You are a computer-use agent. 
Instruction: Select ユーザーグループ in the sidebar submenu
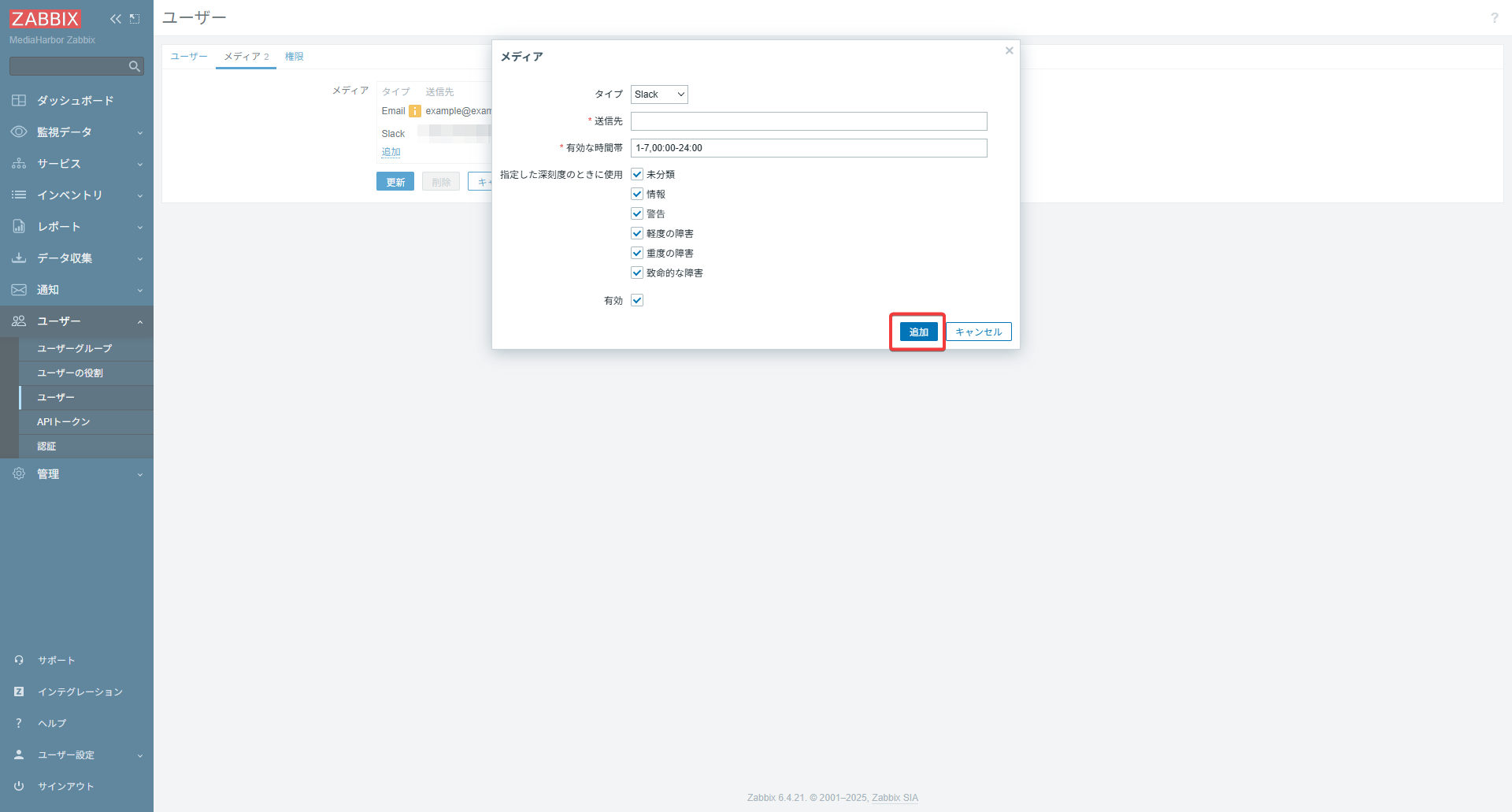[x=75, y=348]
